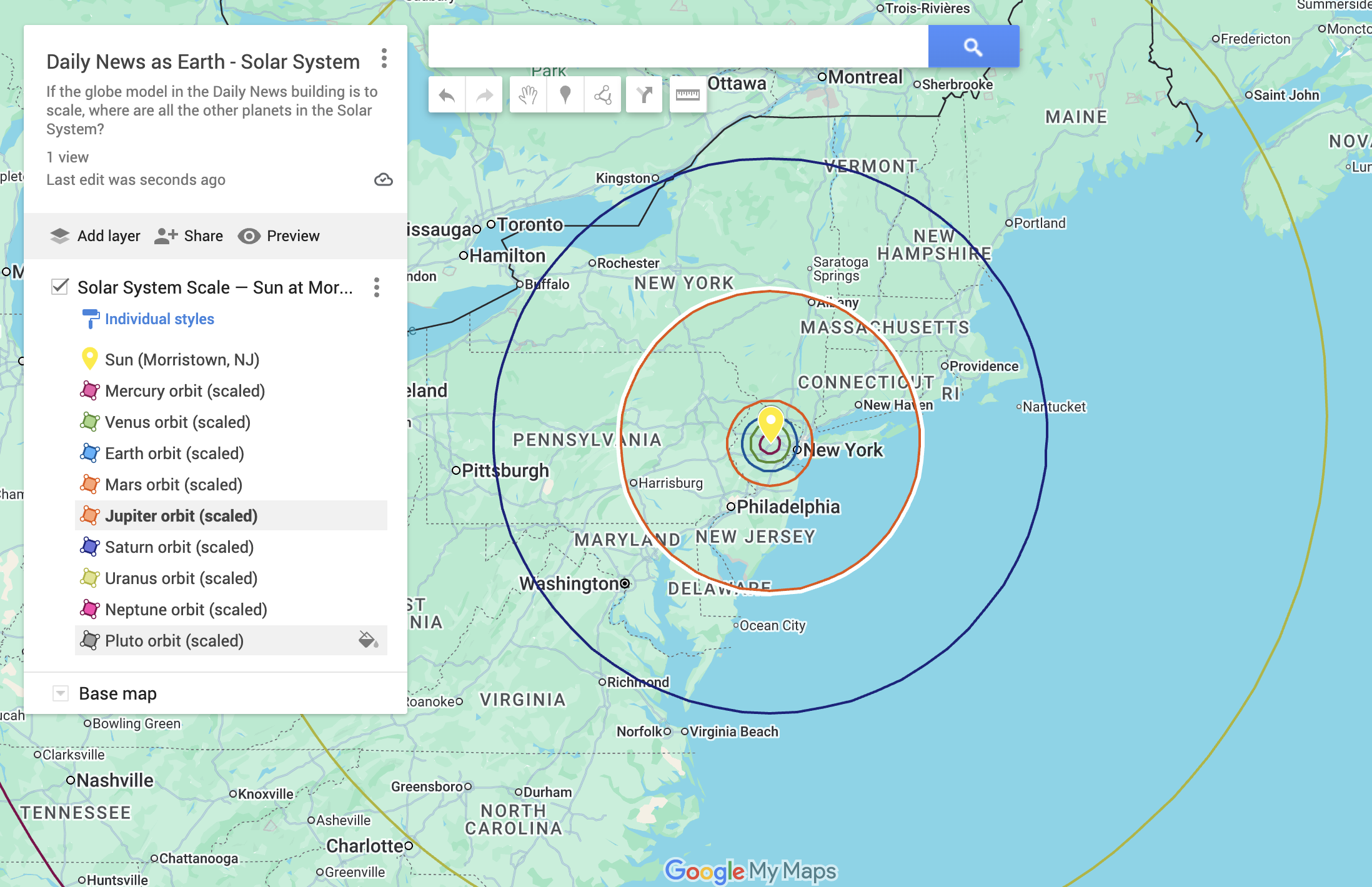The image size is (1372, 887).
Task: Expand the Base map dropdown arrow
Action: point(61,693)
